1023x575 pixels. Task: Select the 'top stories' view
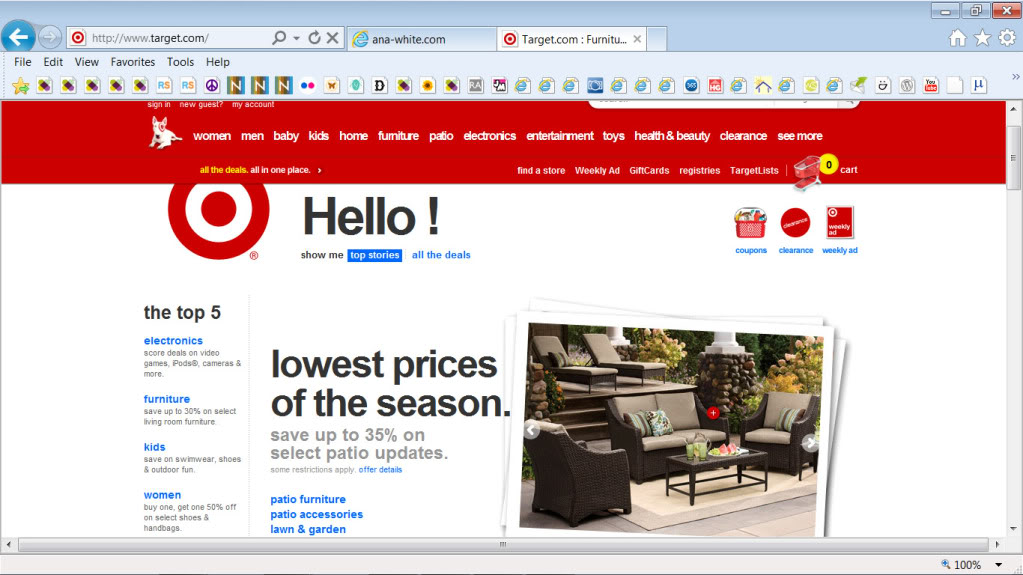374,255
